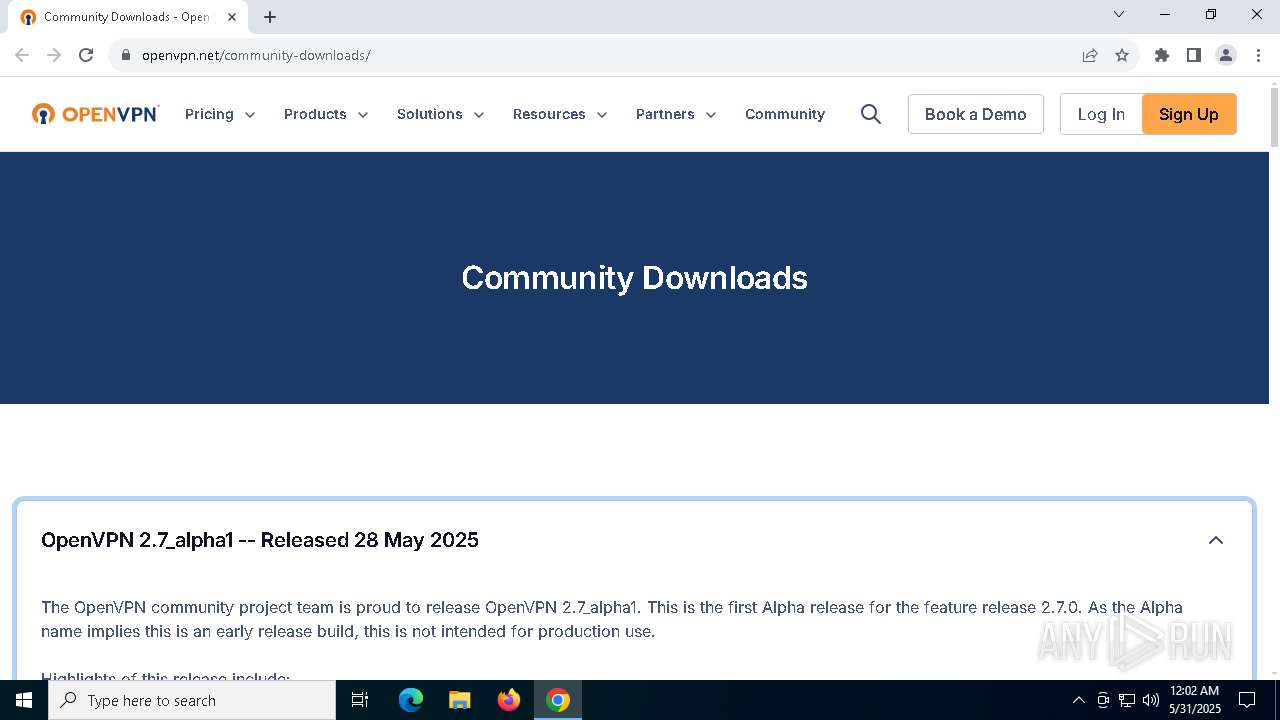Open the notification center icon
Screen dimensions: 1280x720
coord(1247,700)
